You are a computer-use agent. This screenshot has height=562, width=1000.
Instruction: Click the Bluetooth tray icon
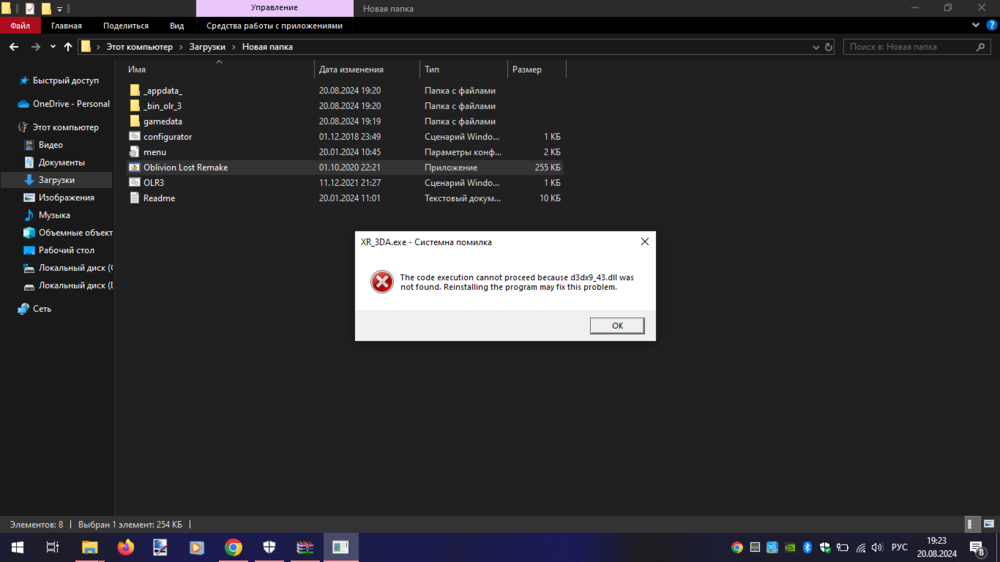[807, 547]
